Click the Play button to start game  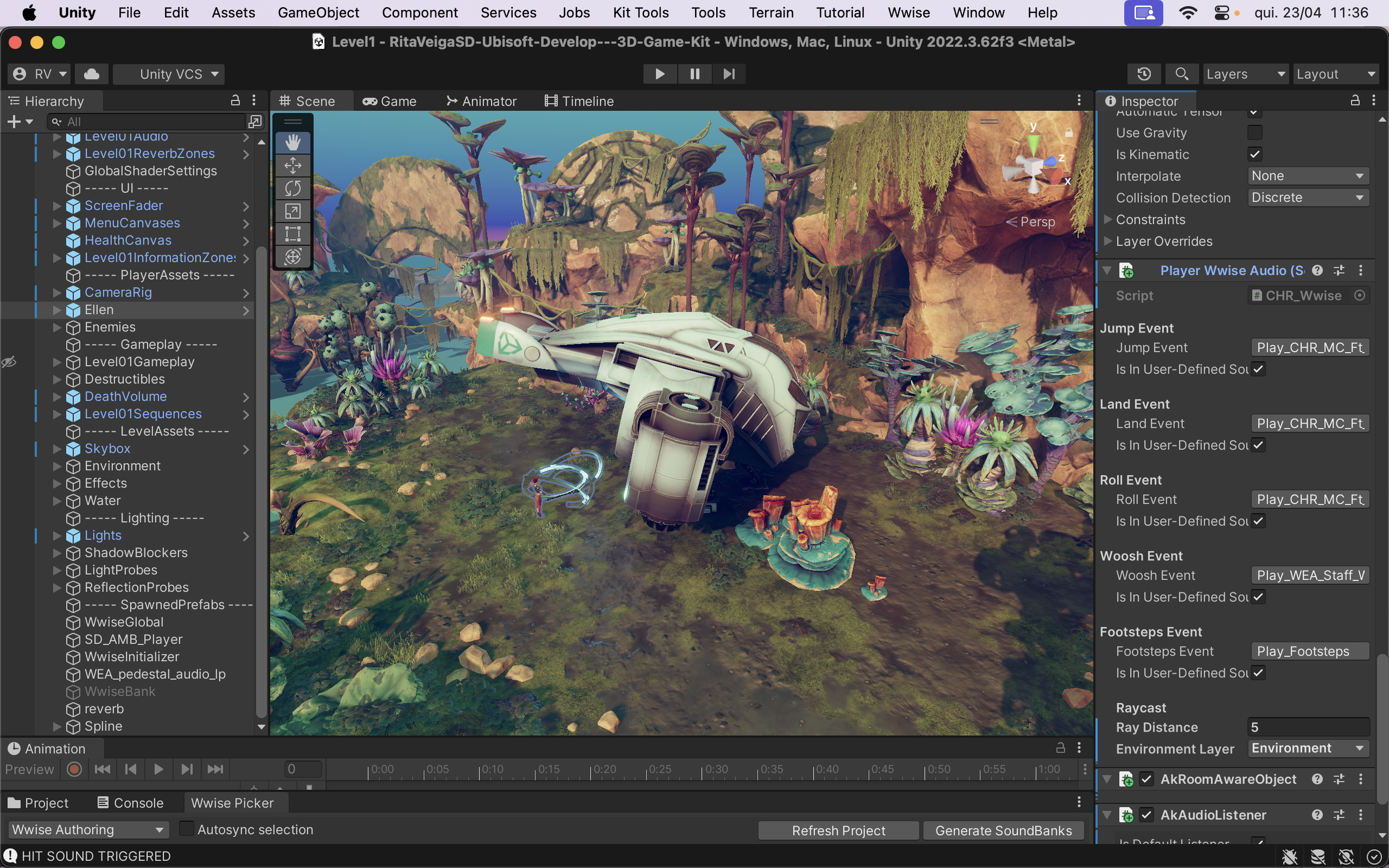coord(659,74)
